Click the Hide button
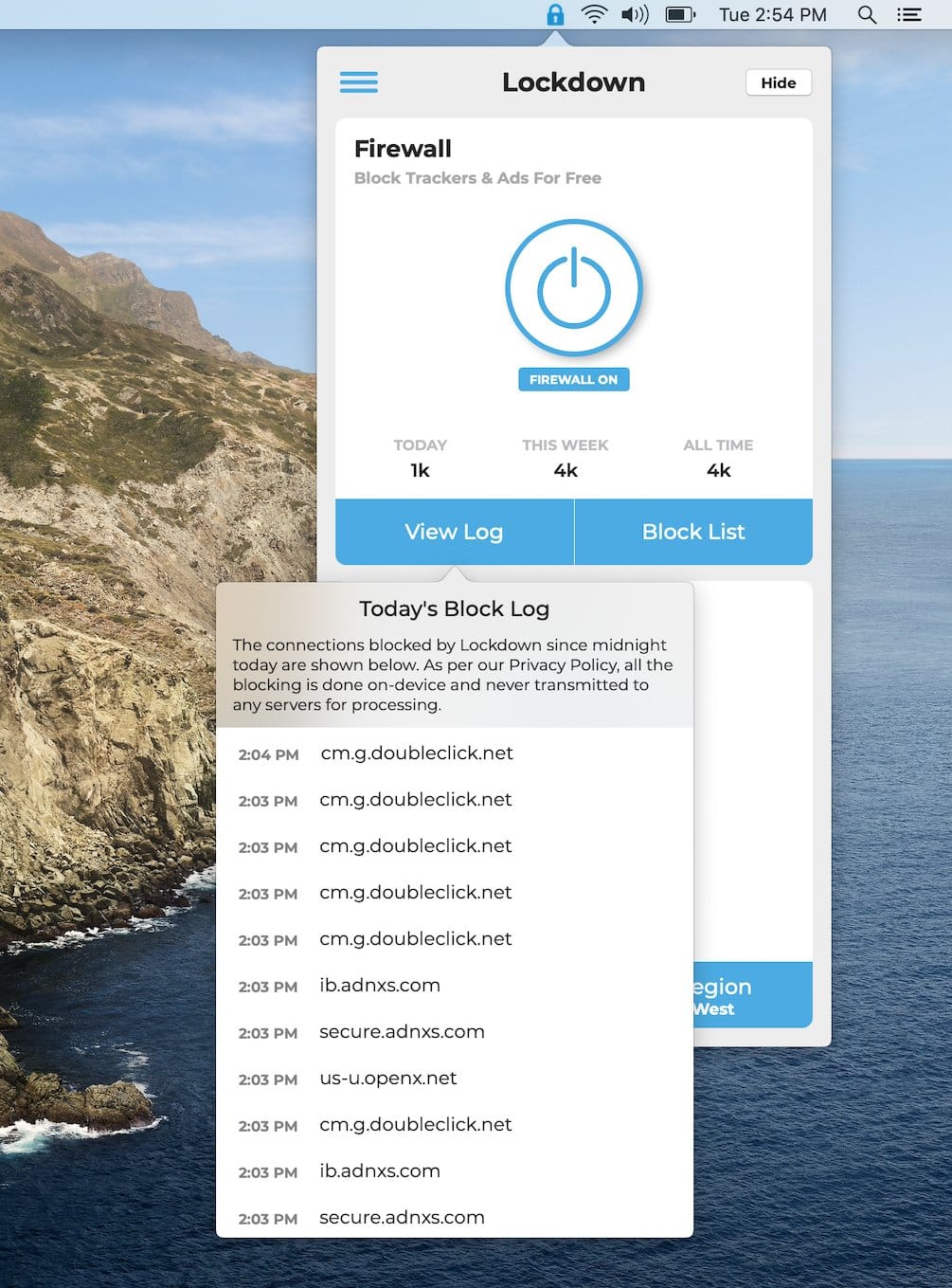The height and width of the screenshot is (1288, 952). point(778,82)
